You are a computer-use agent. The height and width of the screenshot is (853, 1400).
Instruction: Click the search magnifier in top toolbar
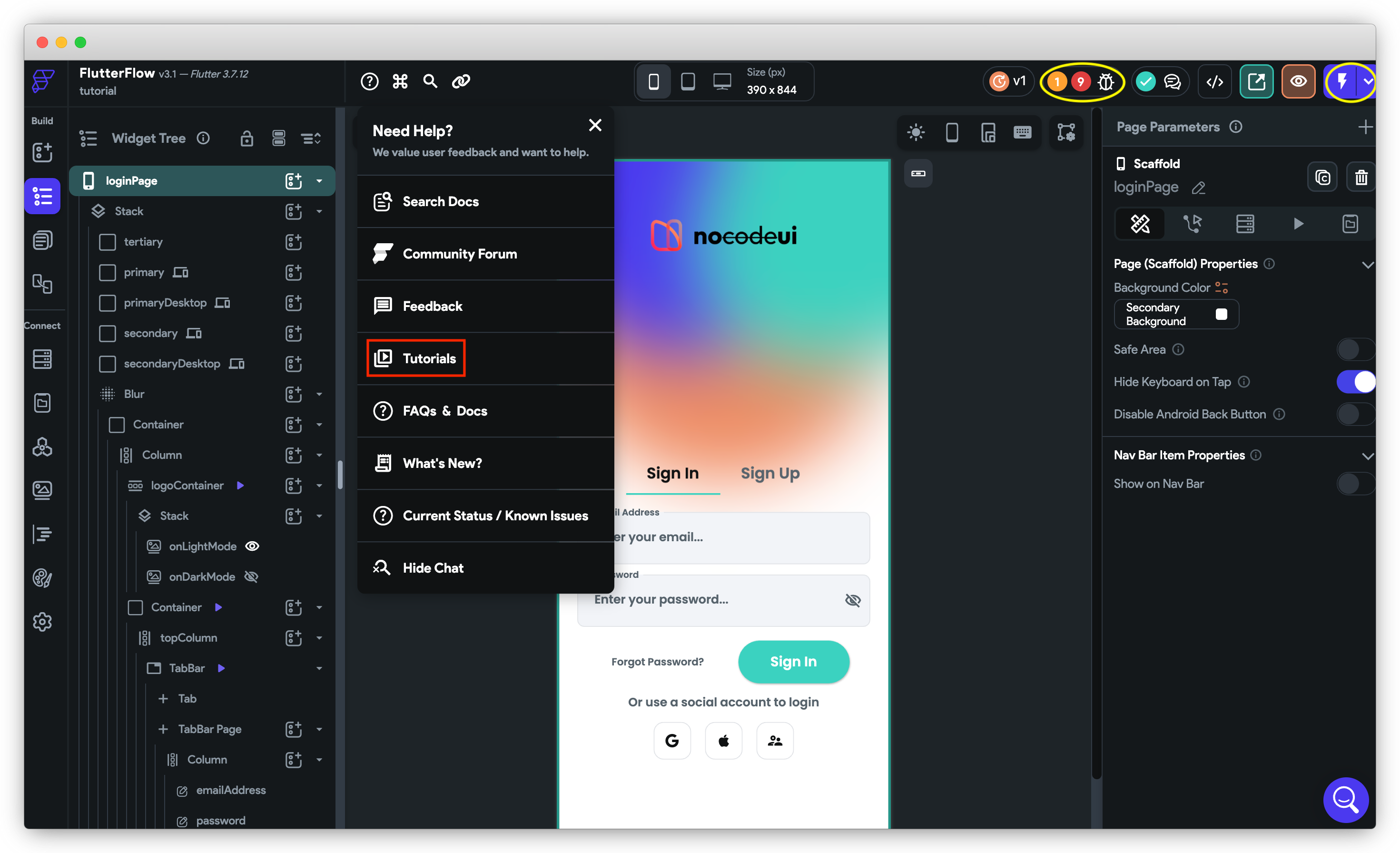tap(430, 81)
